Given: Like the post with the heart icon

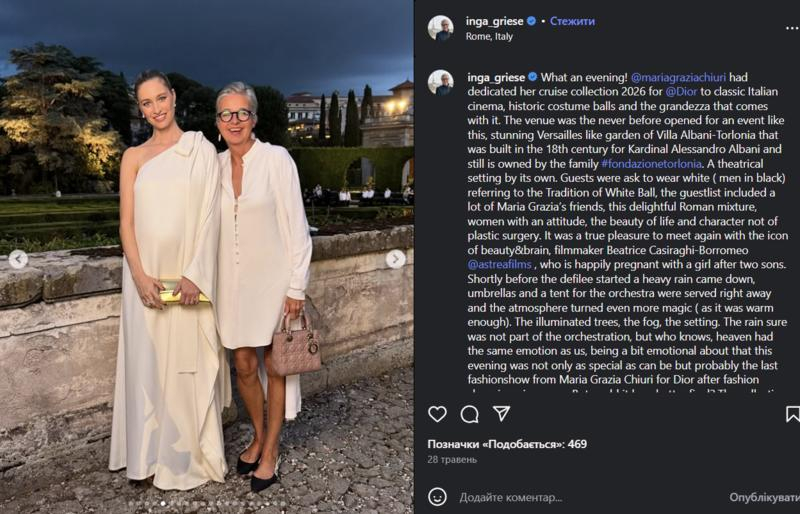Looking at the screenshot, I should [437, 414].
